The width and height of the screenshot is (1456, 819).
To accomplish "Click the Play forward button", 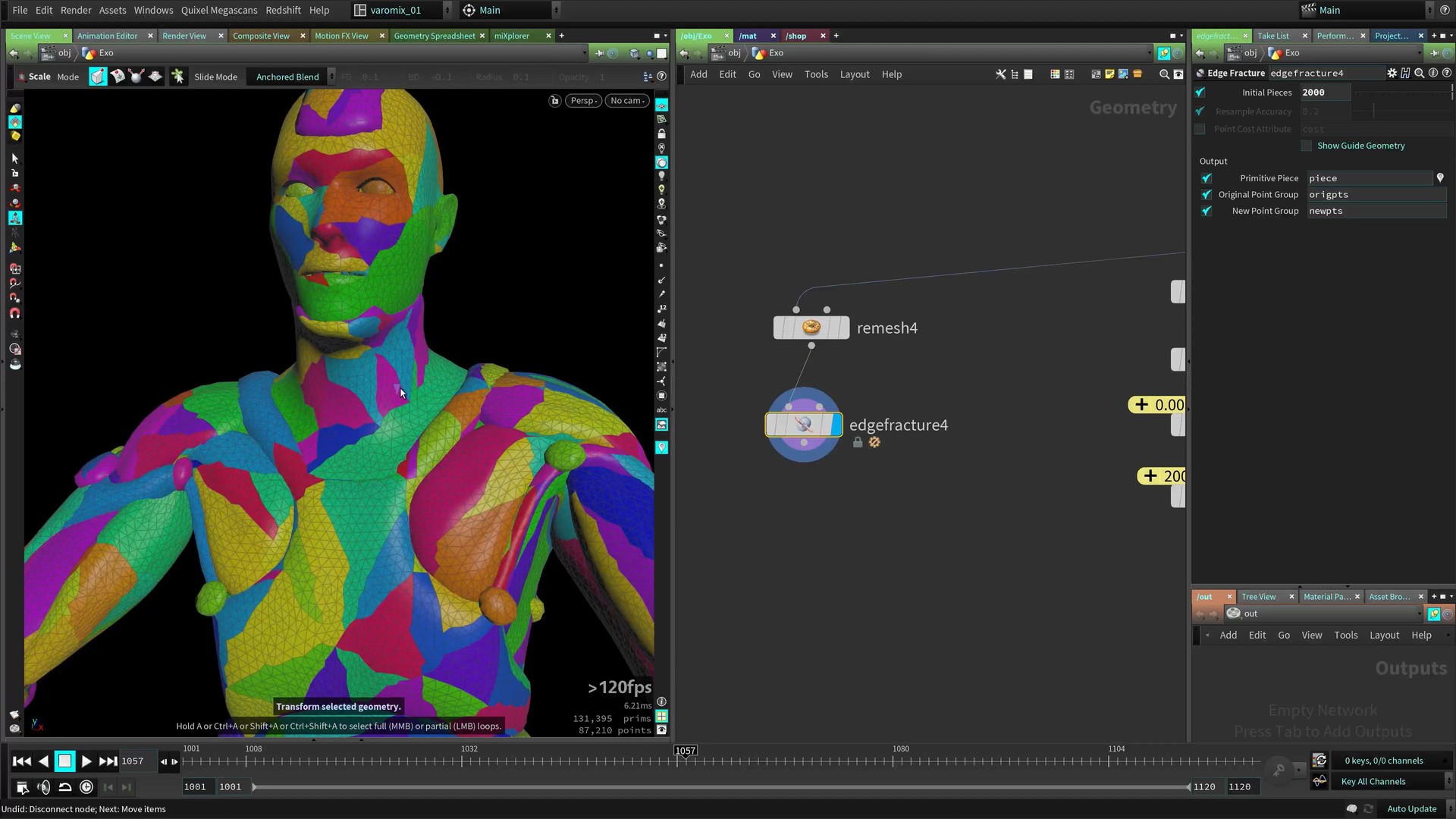I will [x=86, y=761].
